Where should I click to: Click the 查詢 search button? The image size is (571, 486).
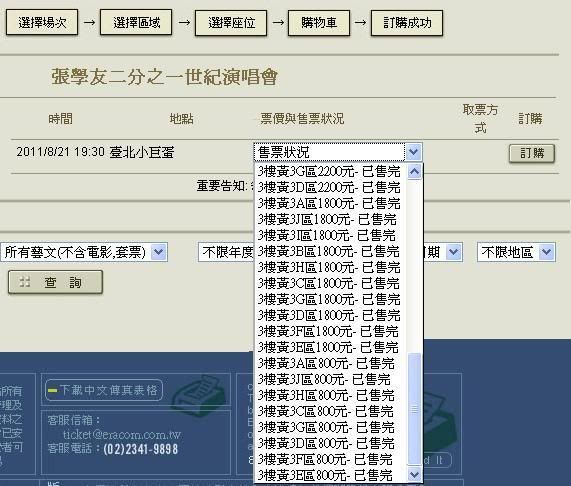(55, 282)
